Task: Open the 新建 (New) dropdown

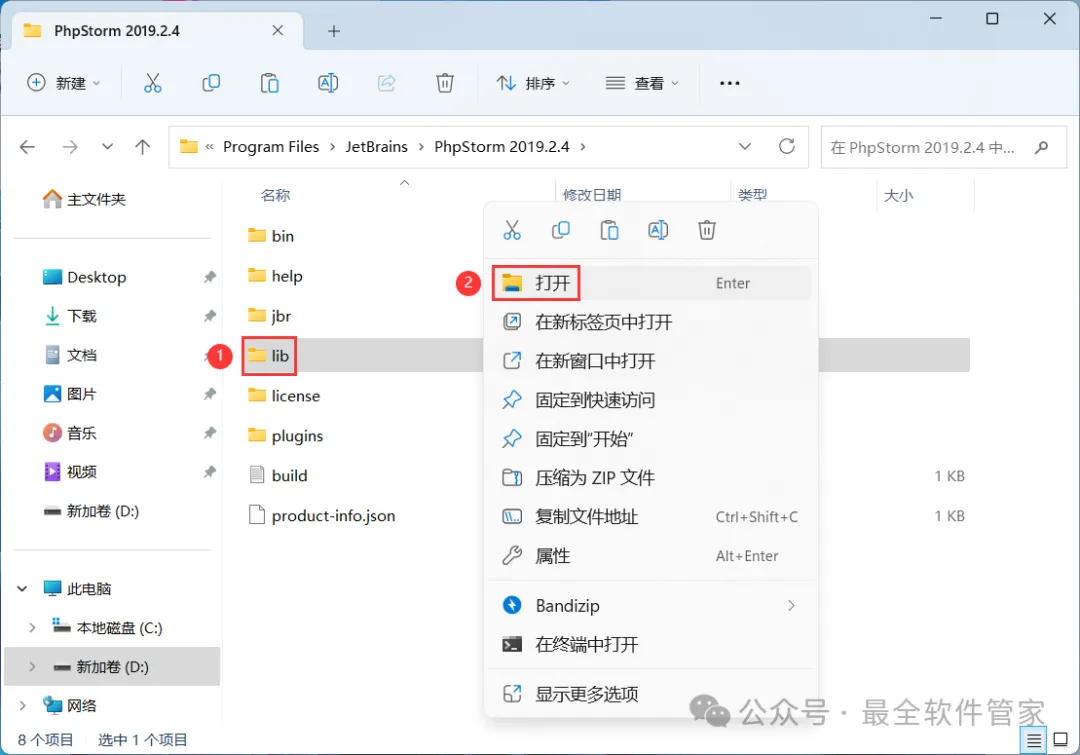Action: point(63,83)
